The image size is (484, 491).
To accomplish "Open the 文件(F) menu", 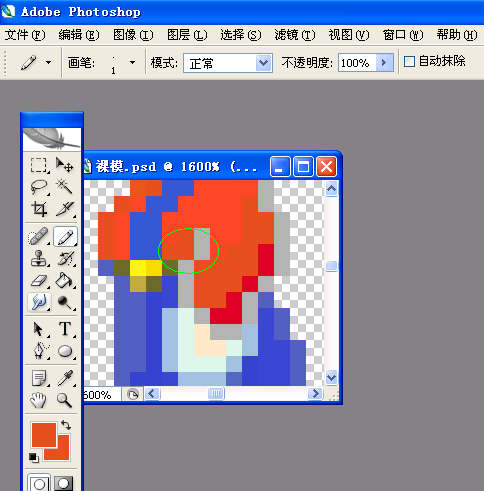I will (25, 35).
